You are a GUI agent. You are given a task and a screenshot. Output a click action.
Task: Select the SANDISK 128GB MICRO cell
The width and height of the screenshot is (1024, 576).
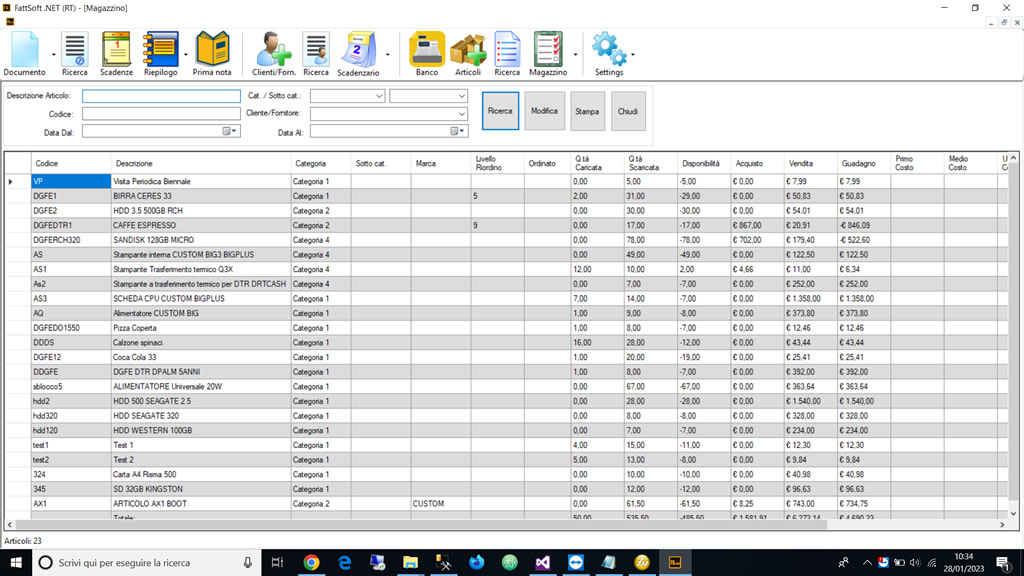[x=200, y=240]
